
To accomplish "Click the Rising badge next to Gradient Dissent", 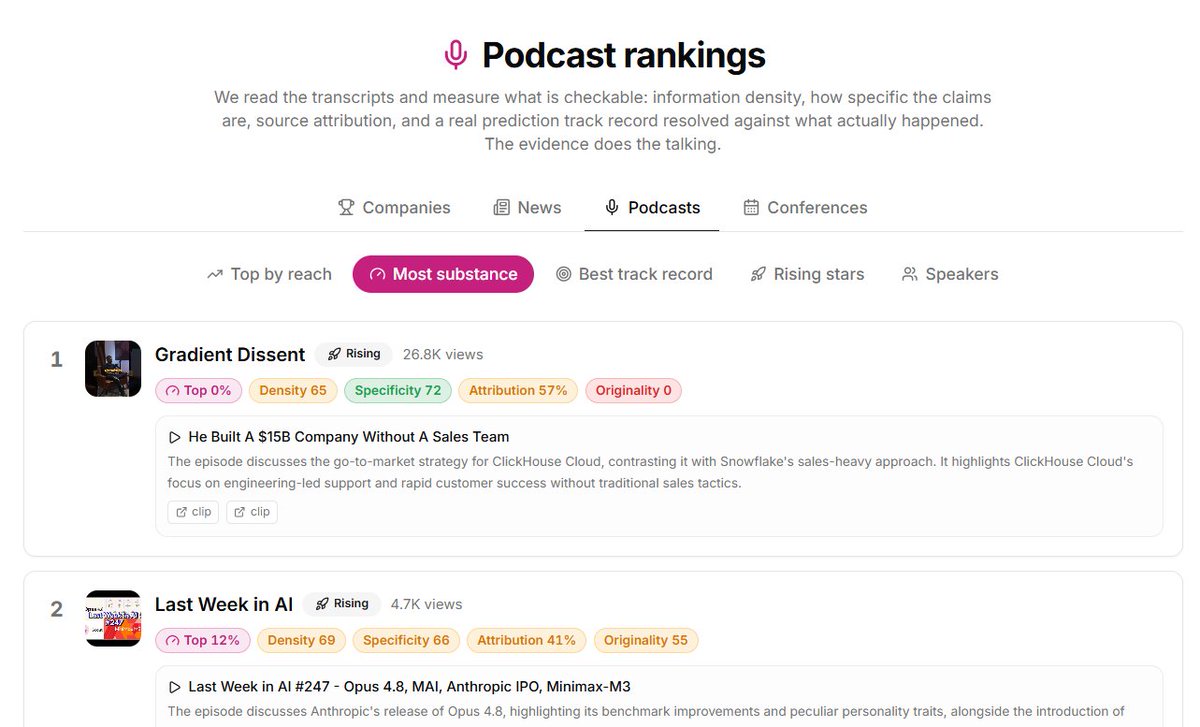I will point(354,354).
